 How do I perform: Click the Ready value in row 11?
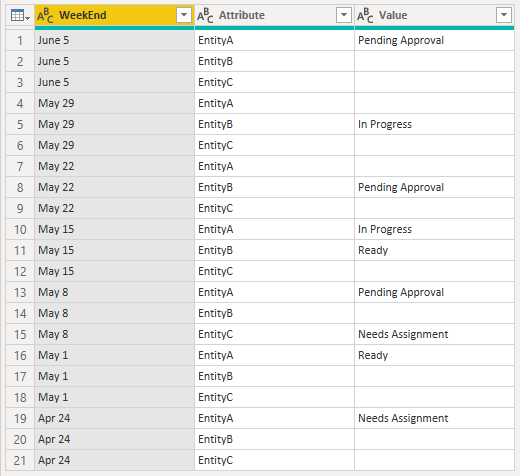coord(373,251)
